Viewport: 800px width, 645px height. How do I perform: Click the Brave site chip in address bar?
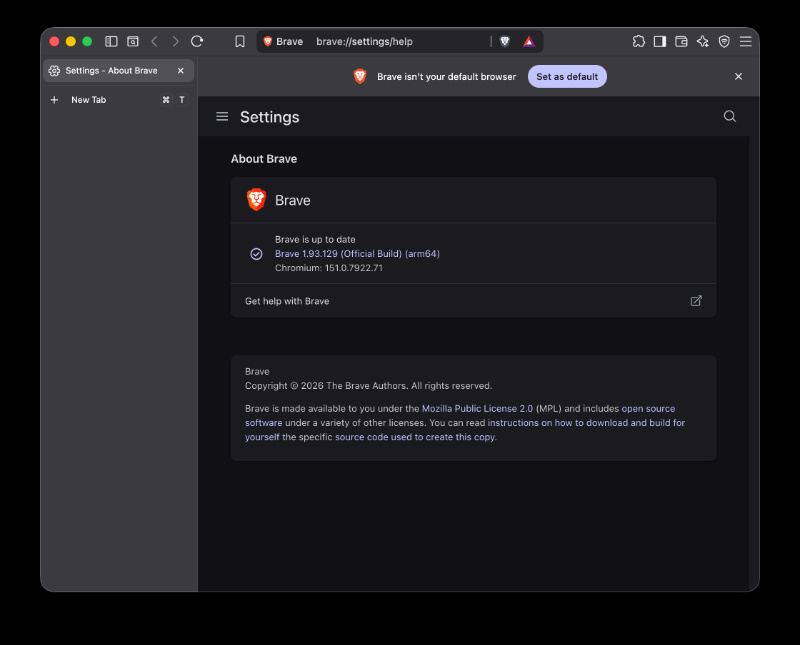click(x=283, y=41)
